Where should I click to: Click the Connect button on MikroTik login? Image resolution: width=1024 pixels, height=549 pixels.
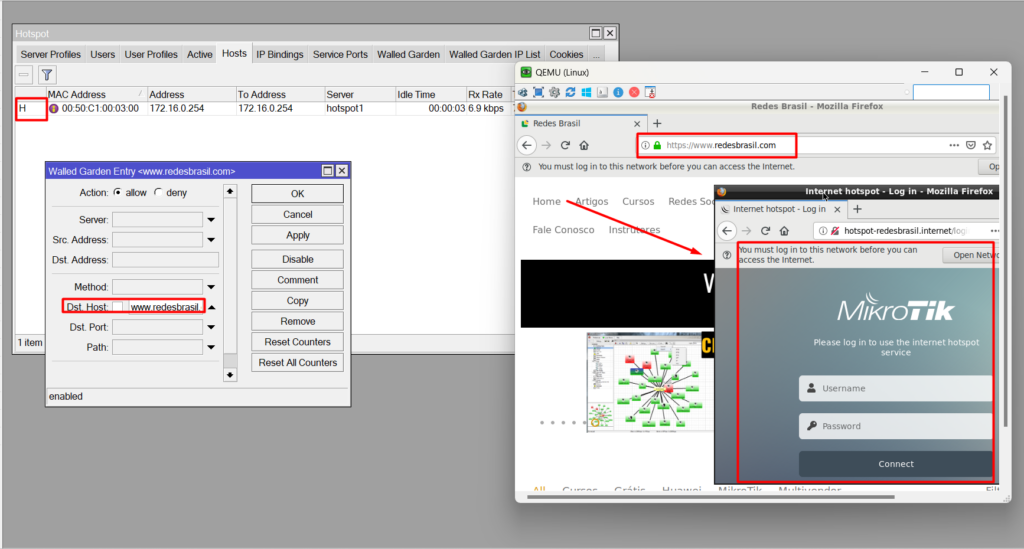click(895, 464)
